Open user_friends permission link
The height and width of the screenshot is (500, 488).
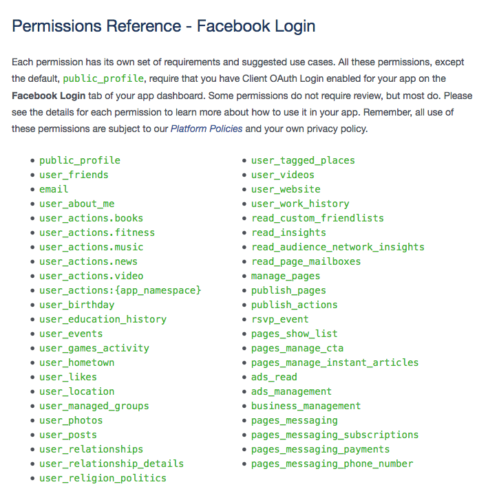[74, 175]
